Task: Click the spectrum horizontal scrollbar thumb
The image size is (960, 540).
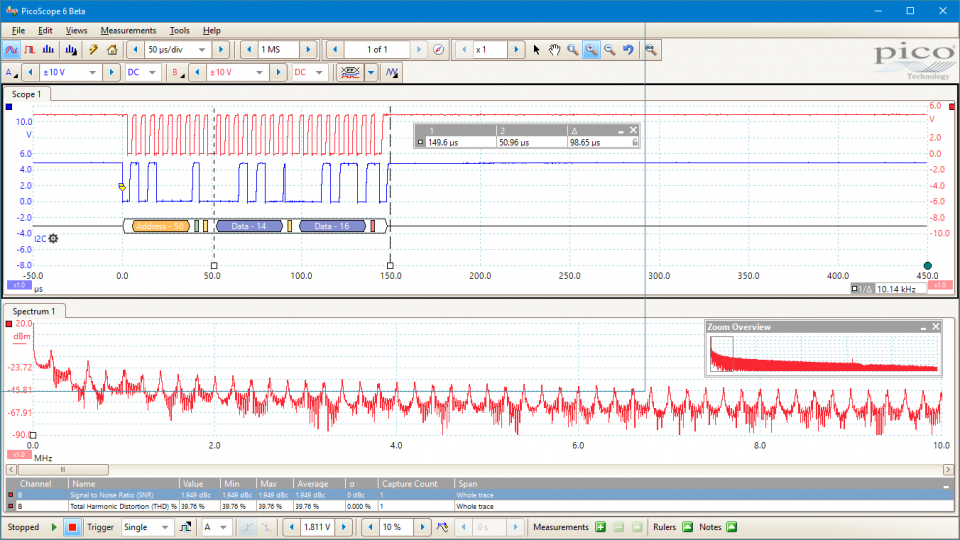Action: point(62,468)
